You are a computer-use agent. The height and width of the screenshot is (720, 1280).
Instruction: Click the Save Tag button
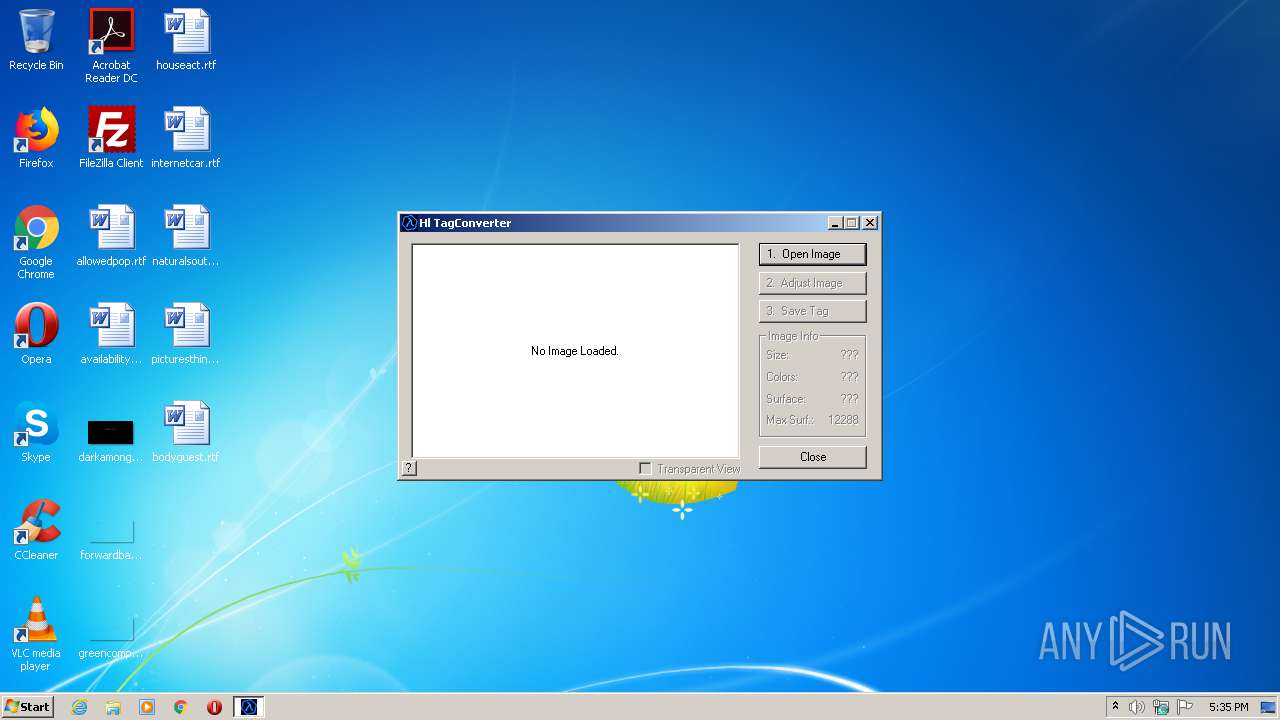tap(812, 311)
